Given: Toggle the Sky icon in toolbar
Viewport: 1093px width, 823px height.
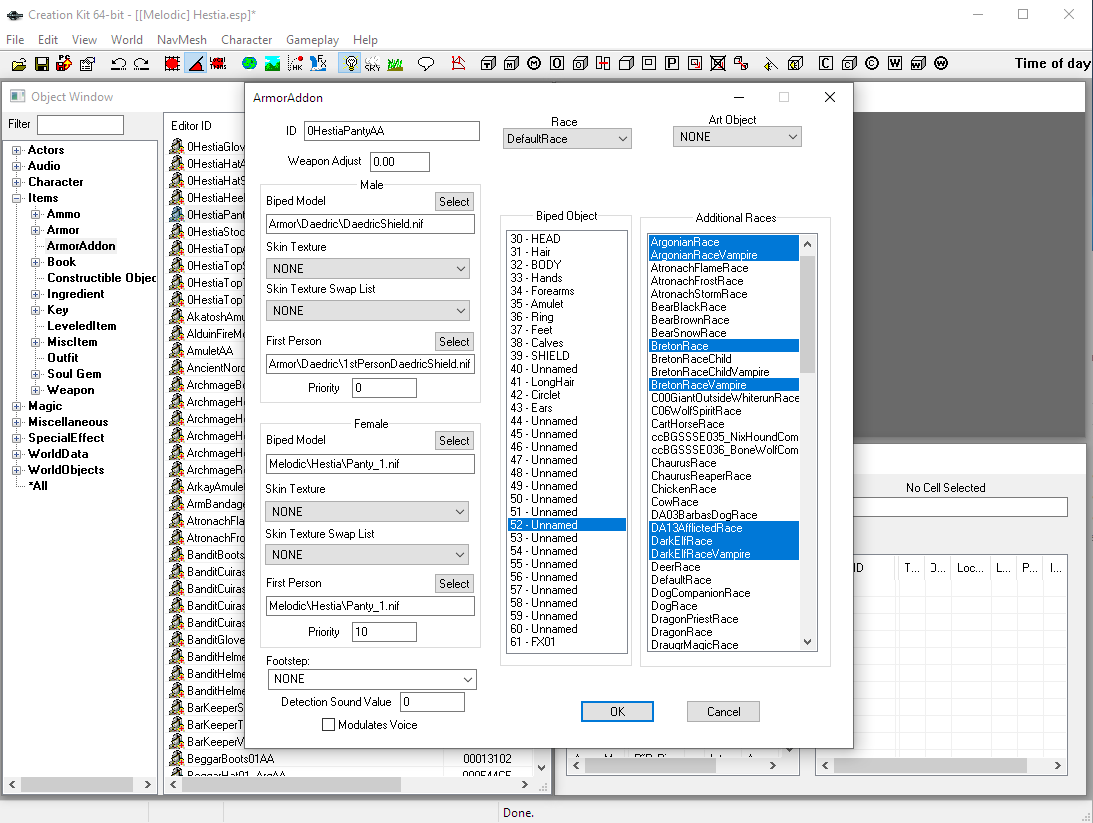Looking at the screenshot, I should click(372, 64).
